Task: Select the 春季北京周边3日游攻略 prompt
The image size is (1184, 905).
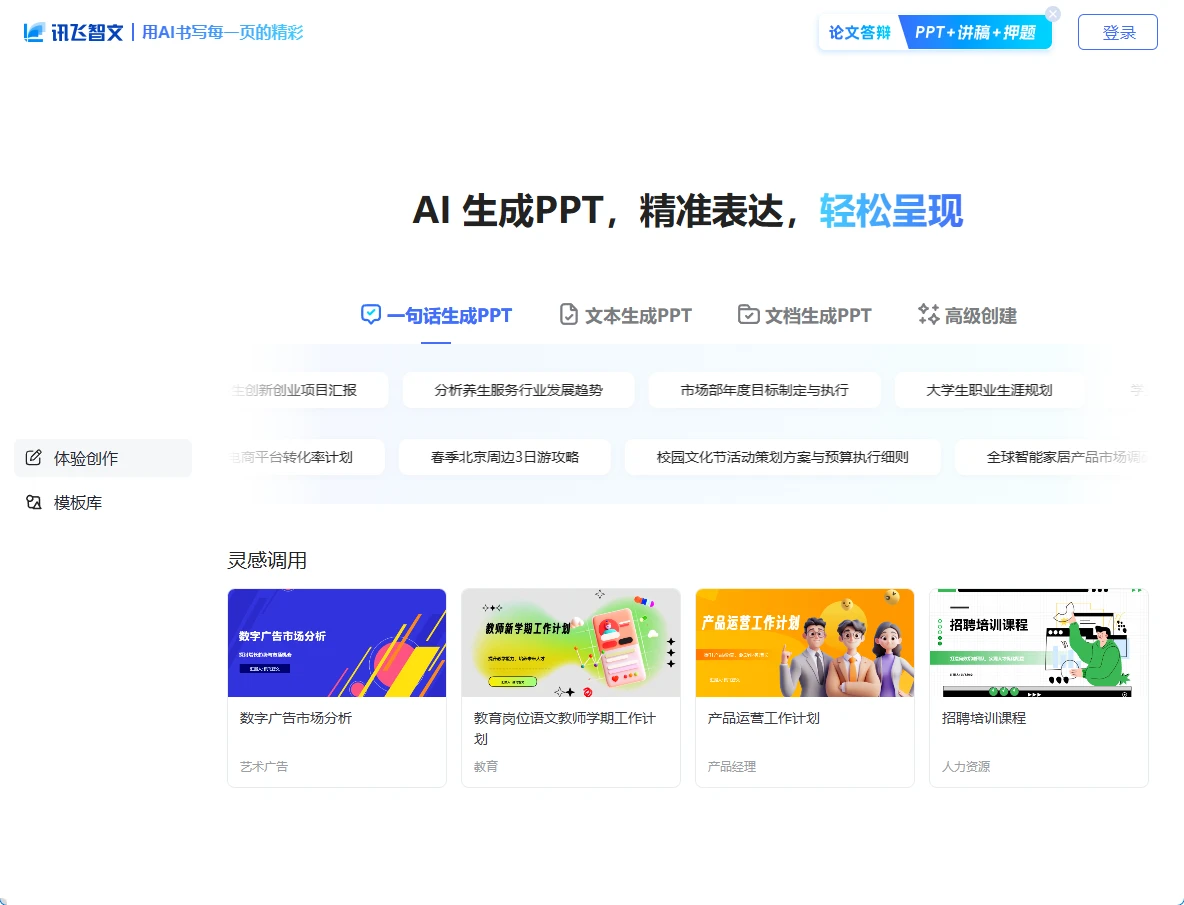Action: pyautogui.click(x=504, y=457)
